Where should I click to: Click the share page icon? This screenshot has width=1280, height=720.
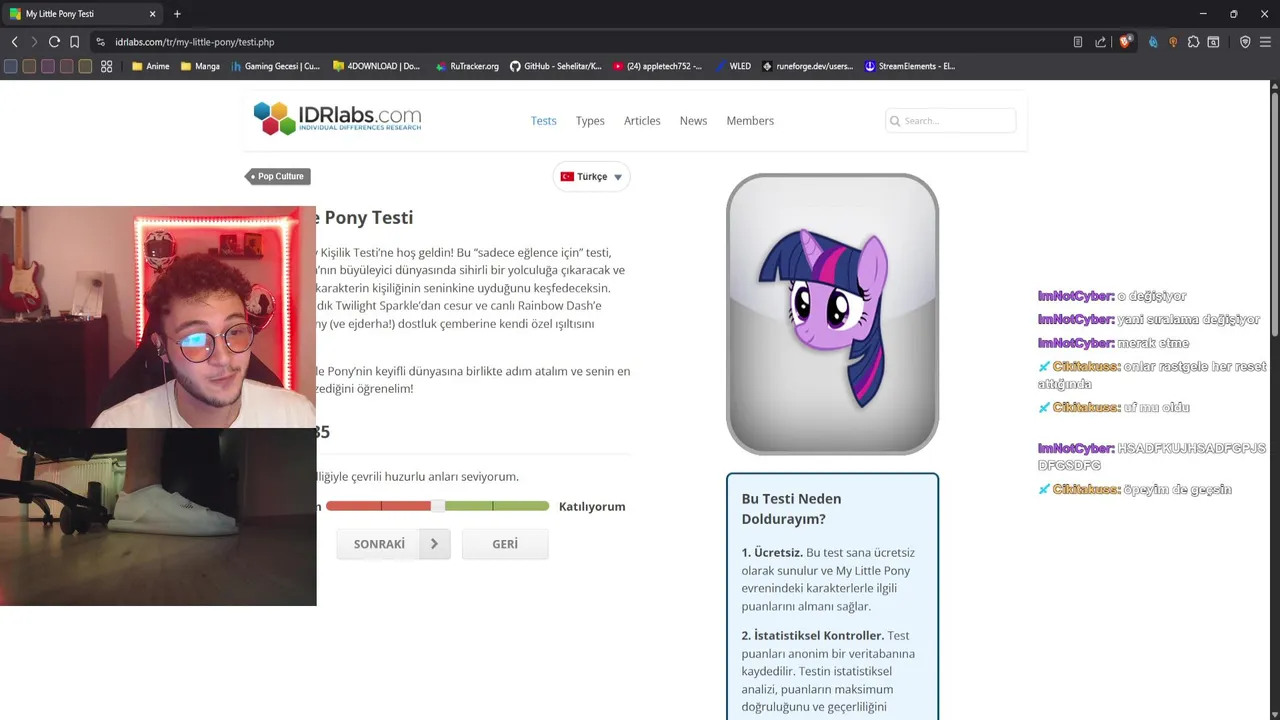pos(1101,42)
